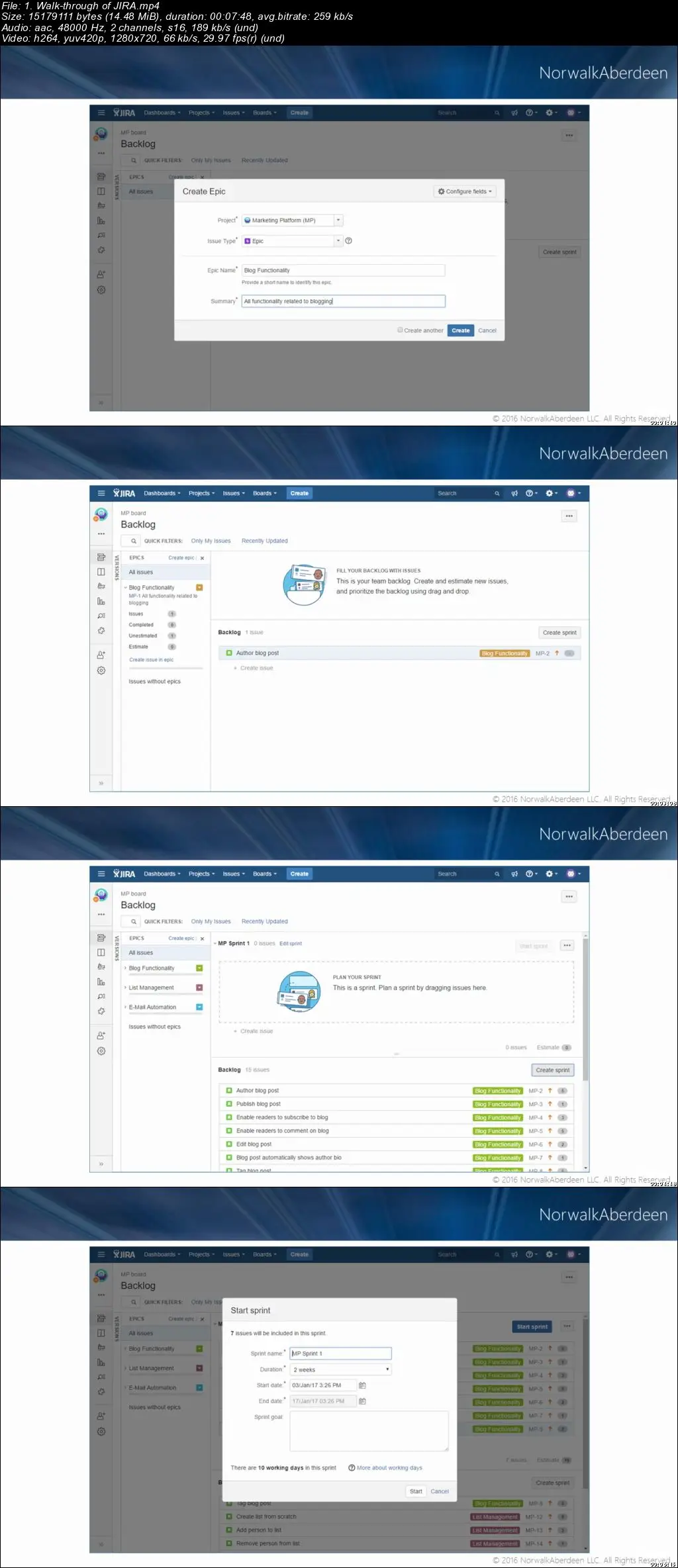
Task: Open Issues menu in one-issue backlog frame
Action: [234, 493]
